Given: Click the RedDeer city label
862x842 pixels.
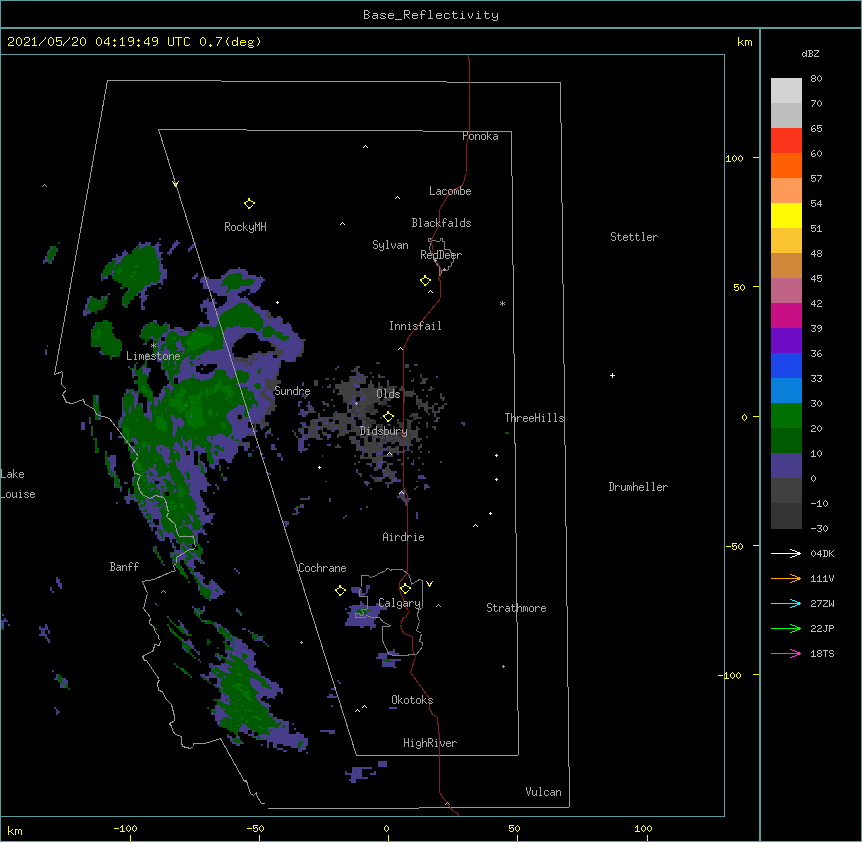Looking at the screenshot, I should tap(441, 255).
